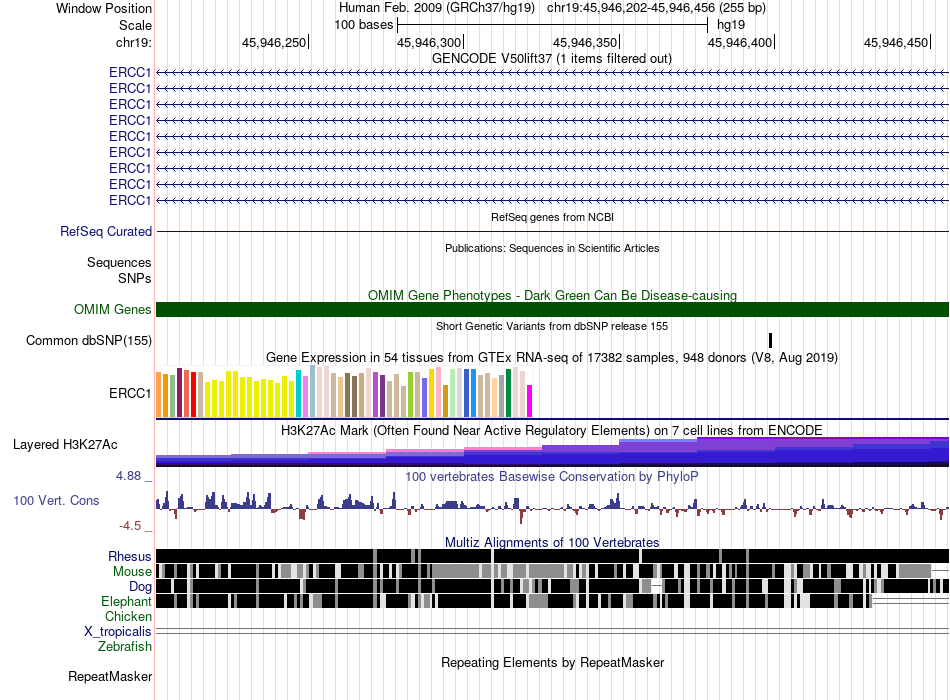Click the Rhesus alignment row
This screenshot has height=700, width=950.
pyautogui.click(x=552, y=556)
